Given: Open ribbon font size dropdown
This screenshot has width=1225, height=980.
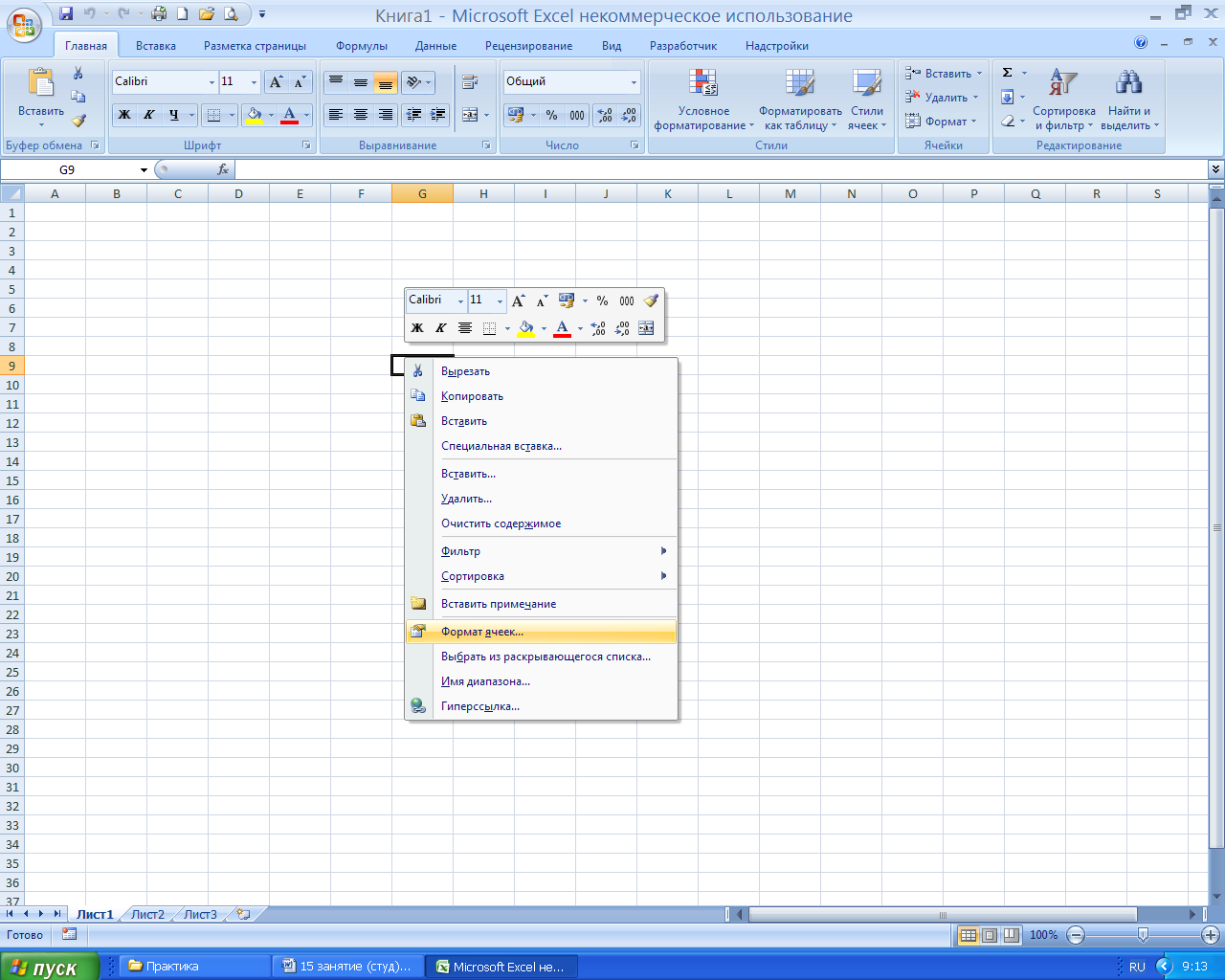Looking at the screenshot, I should click(254, 82).
